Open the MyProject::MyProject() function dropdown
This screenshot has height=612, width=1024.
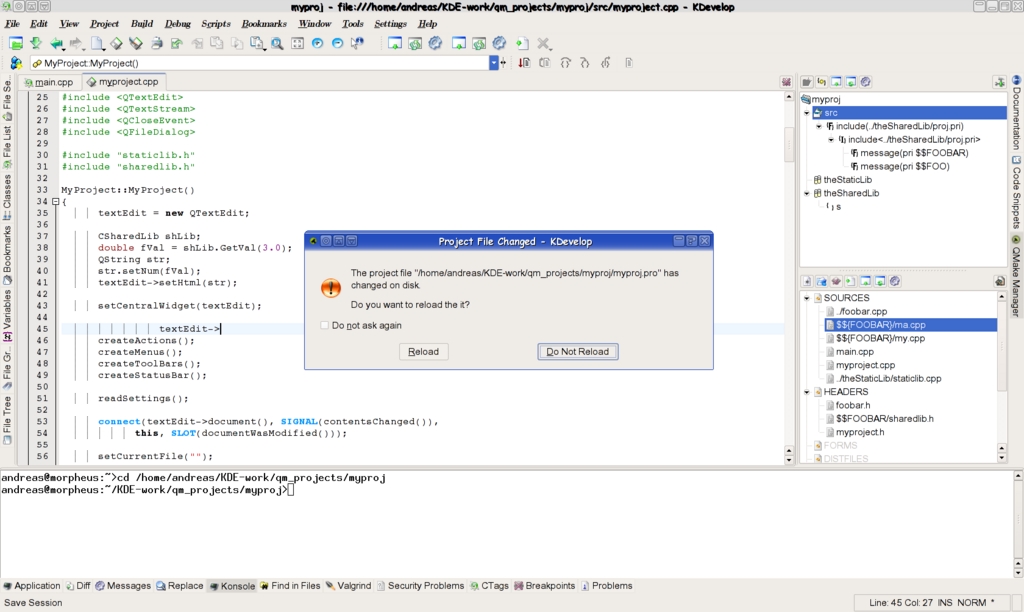(x=493, y=63)
